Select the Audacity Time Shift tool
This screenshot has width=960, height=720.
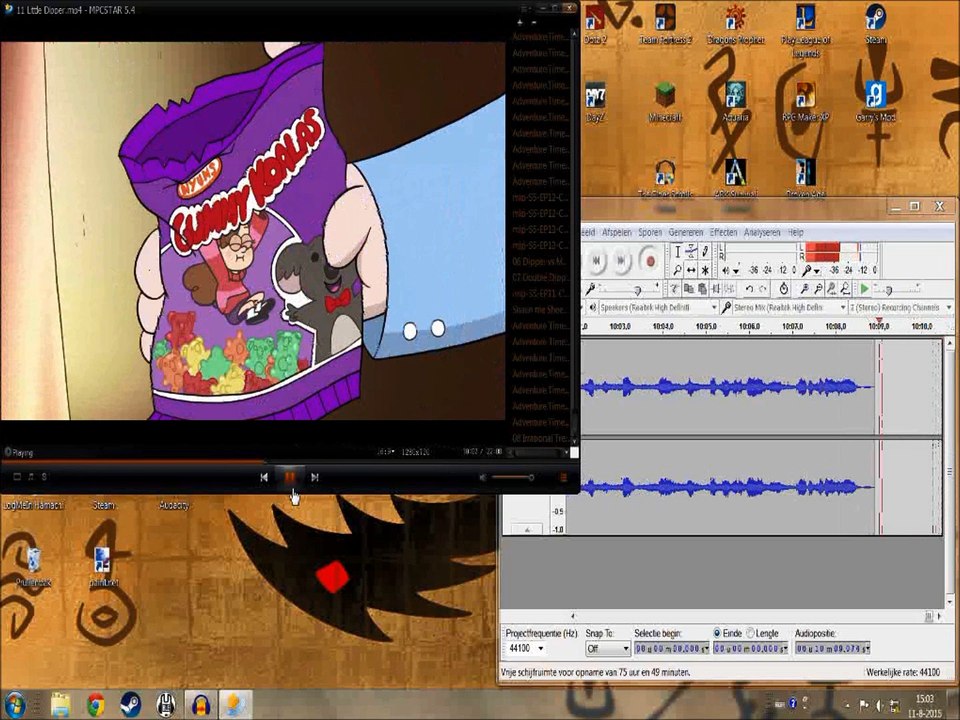(x=691, y=270)
